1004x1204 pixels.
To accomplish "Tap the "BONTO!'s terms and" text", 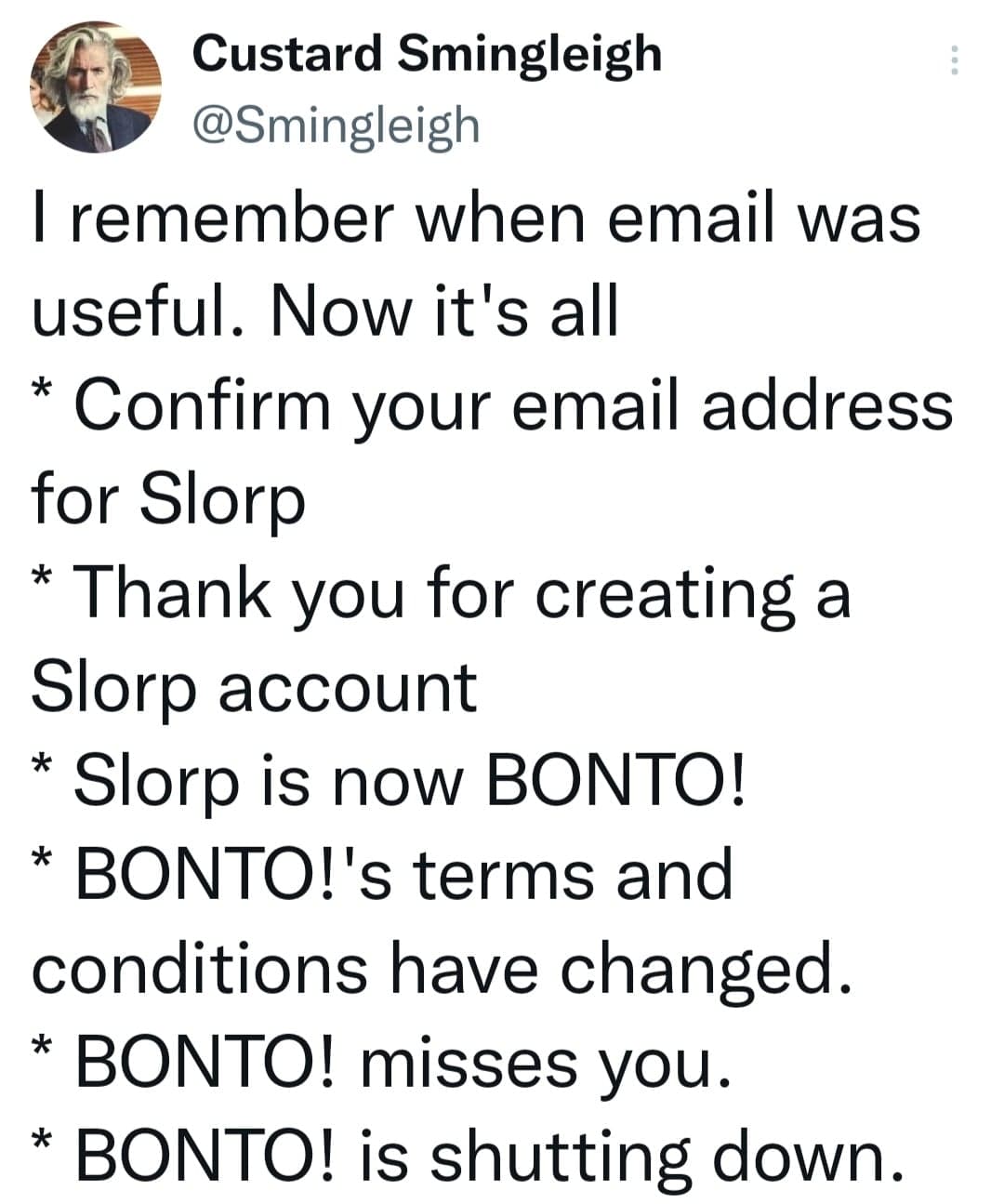I will coord(403,875).
